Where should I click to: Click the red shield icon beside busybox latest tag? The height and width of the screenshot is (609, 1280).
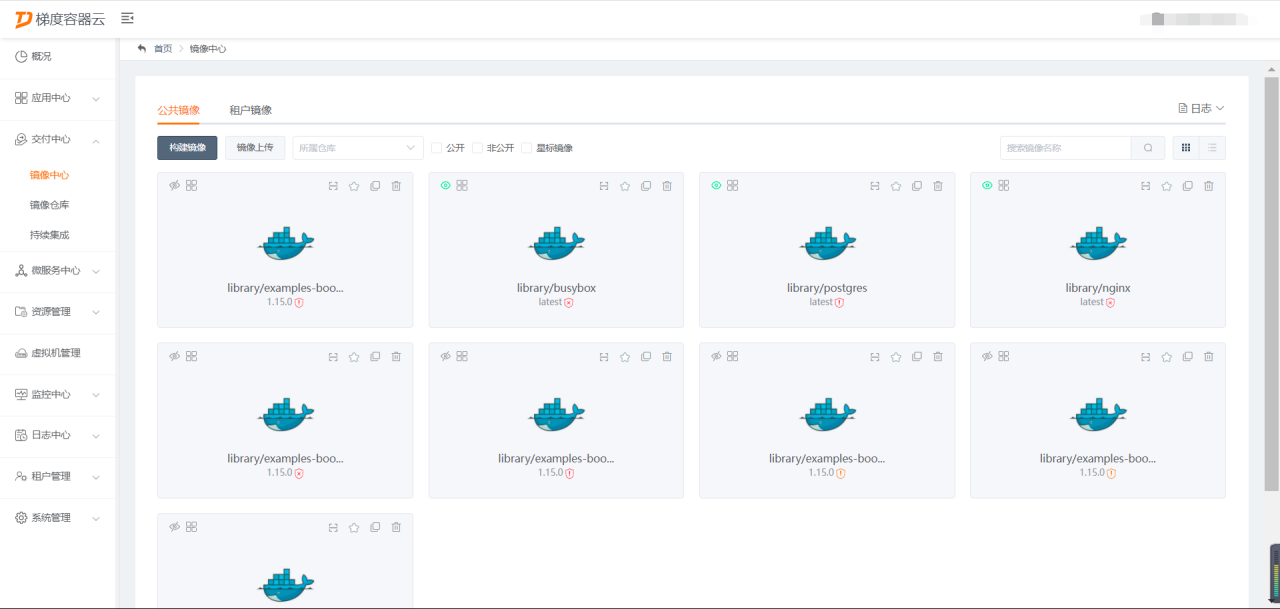coord(569,302)
